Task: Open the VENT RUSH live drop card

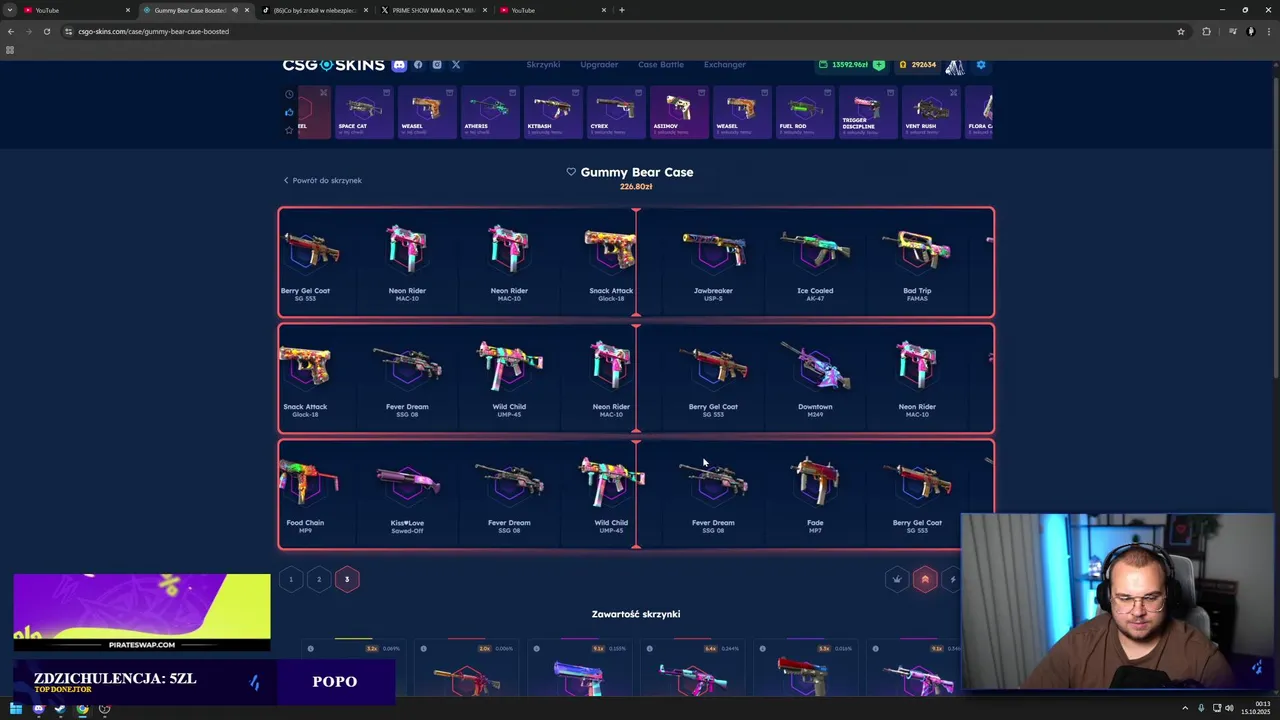Action: tap(930, 112)
